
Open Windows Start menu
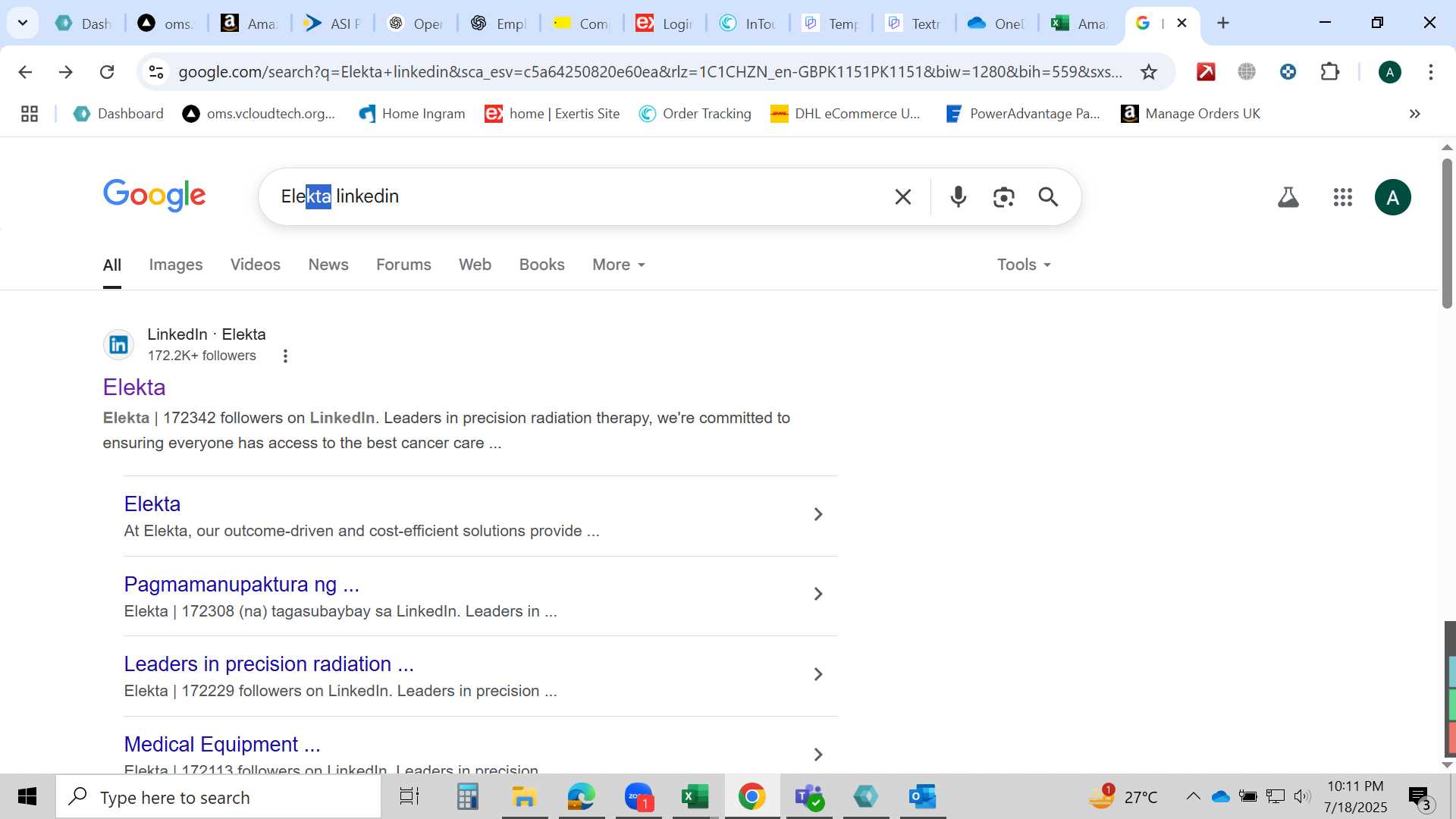click(27, 797)
